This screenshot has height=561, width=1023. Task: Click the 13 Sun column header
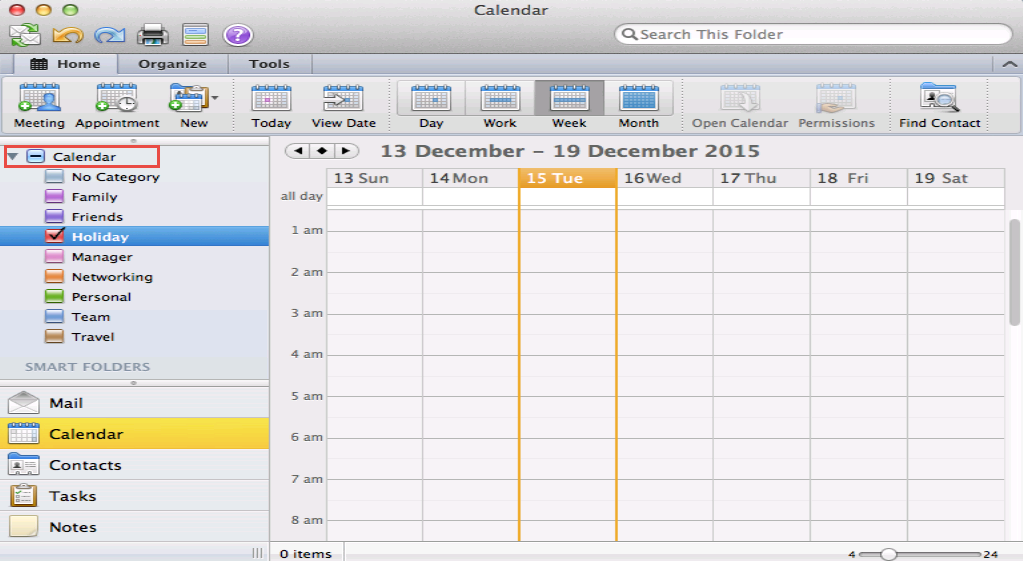click(x=374, y=178)
